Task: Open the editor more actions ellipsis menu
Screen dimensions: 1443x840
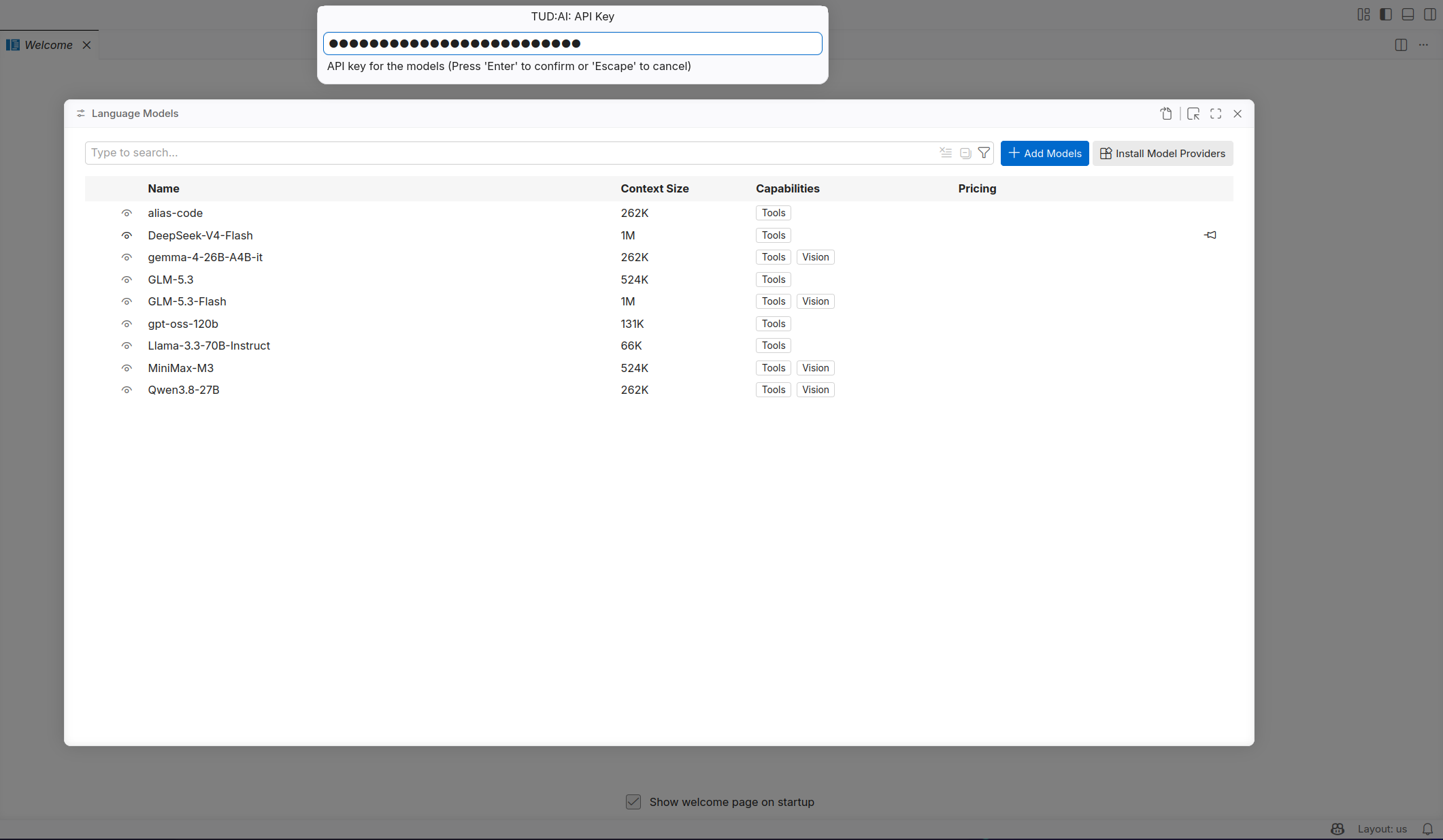Action: pos(1423,45)
